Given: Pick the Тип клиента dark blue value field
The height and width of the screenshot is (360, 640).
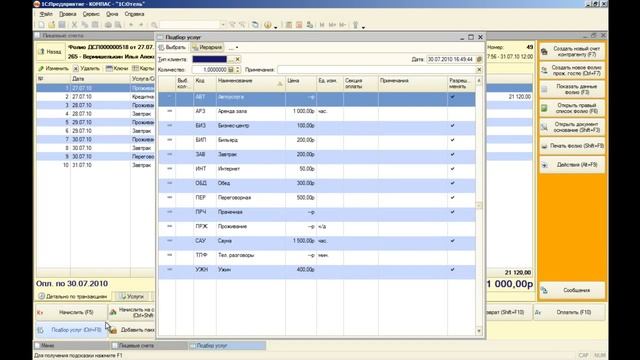Looking at the screenshot, I should tap(209, 59).
